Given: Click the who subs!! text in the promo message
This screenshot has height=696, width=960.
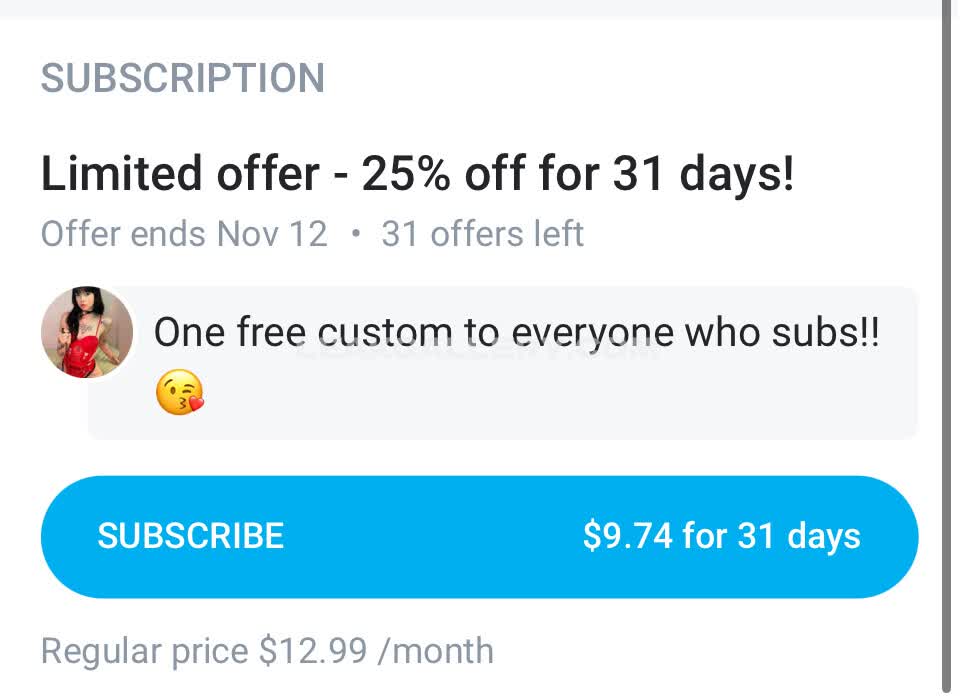Looking at the screenshot, I should coord(781,332).
